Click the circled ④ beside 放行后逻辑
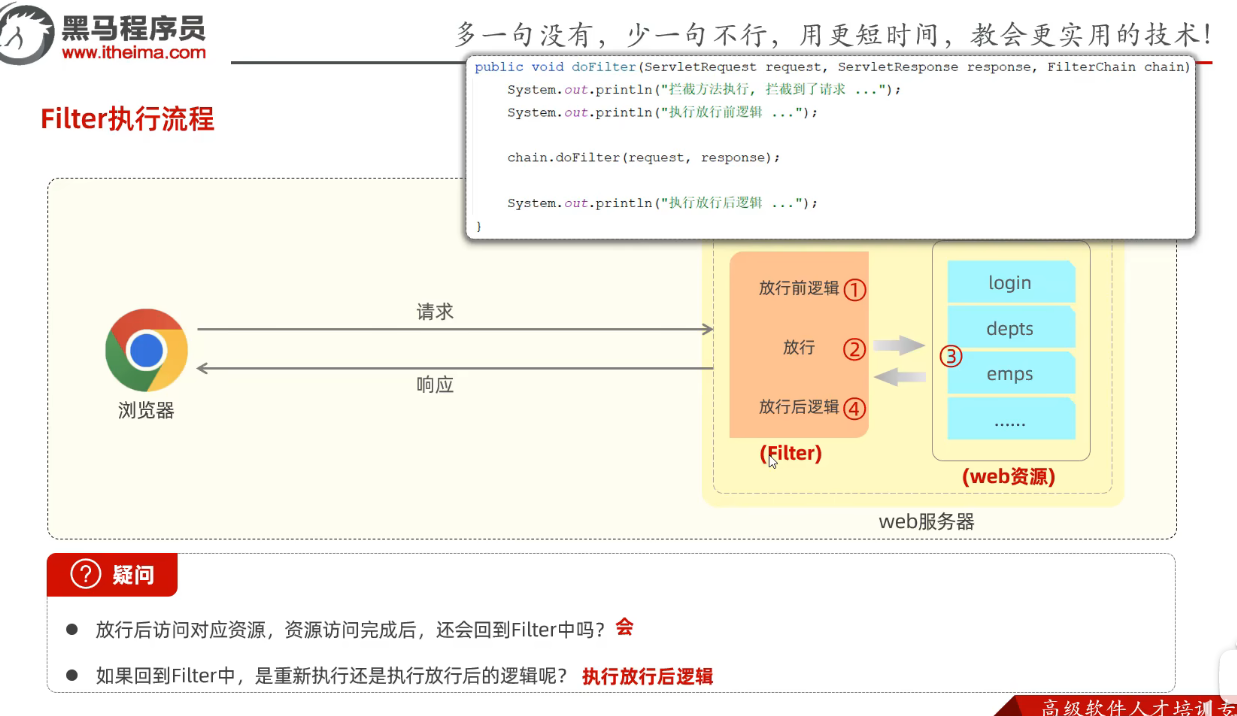The height and width of the screenshot is (716, 1237). coord(852,408)
